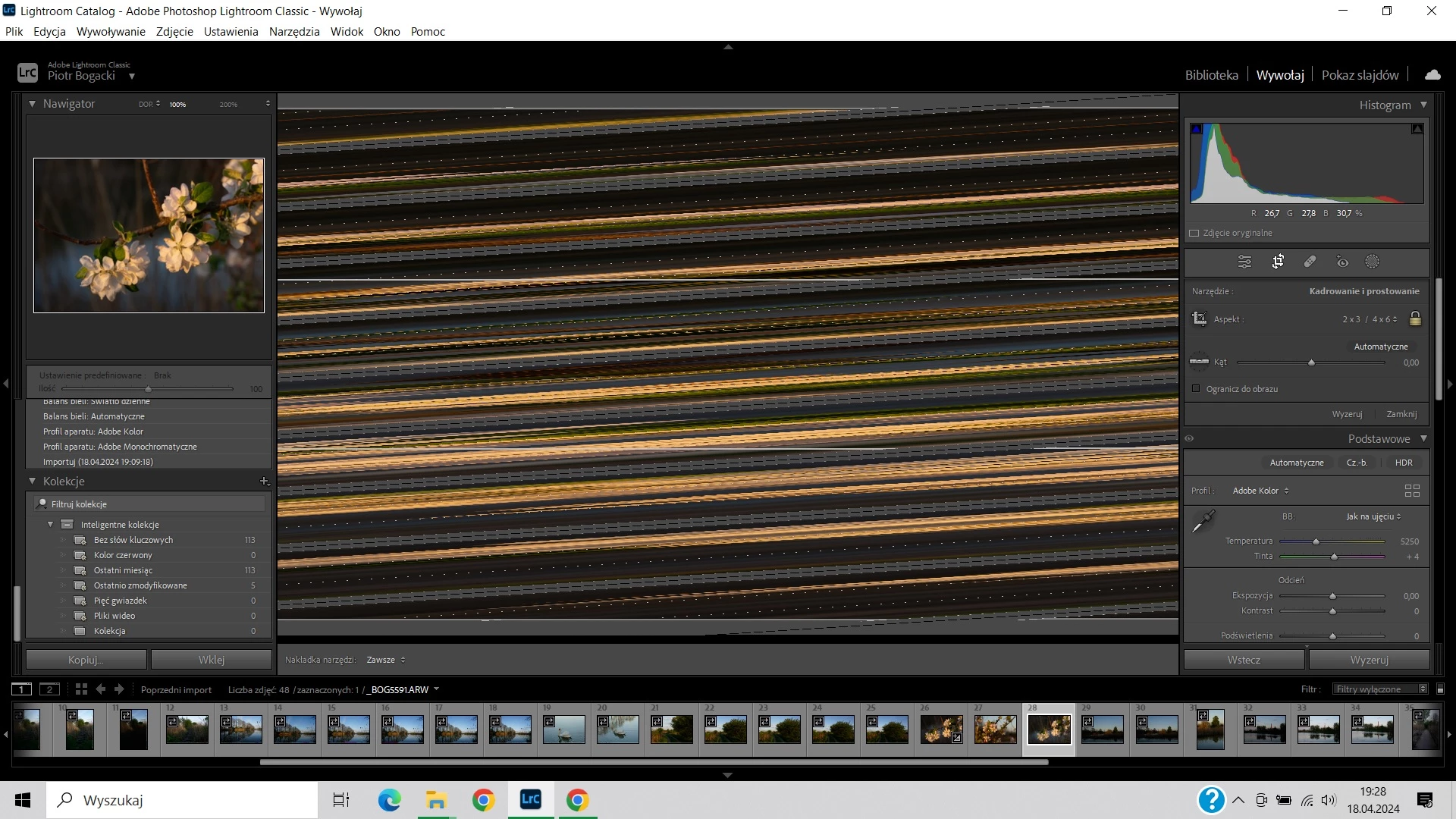The width and height of the screenshot is (1456, 819).
Task: Click the Temperatura slider handle
Action: 1316,541
